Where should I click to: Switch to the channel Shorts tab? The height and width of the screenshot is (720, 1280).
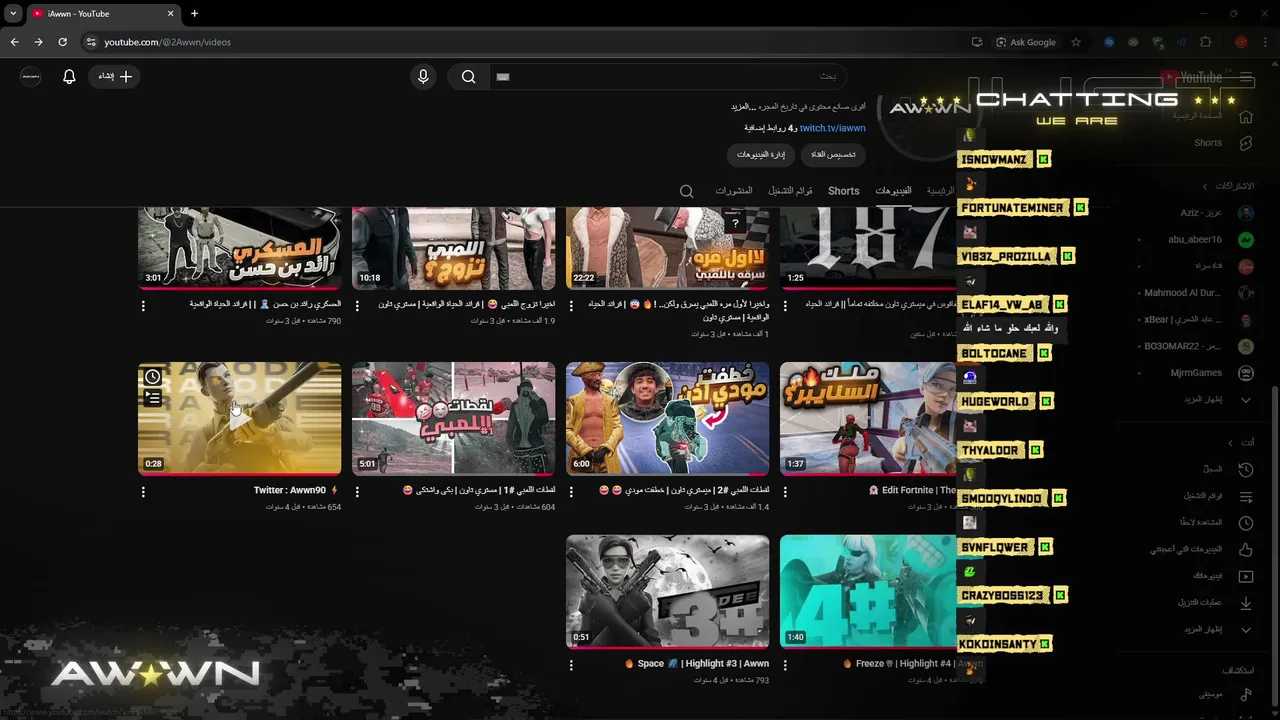(x=843, y=191)
